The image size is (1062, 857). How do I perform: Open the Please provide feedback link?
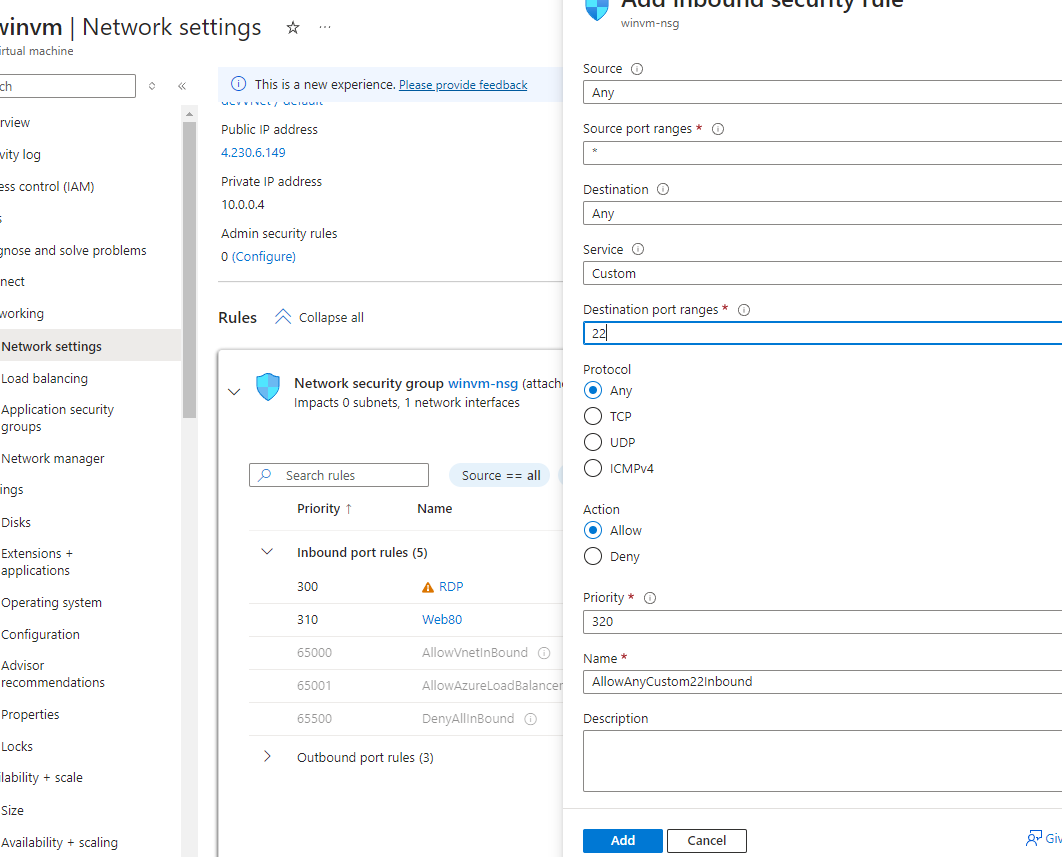coord(463,85)
